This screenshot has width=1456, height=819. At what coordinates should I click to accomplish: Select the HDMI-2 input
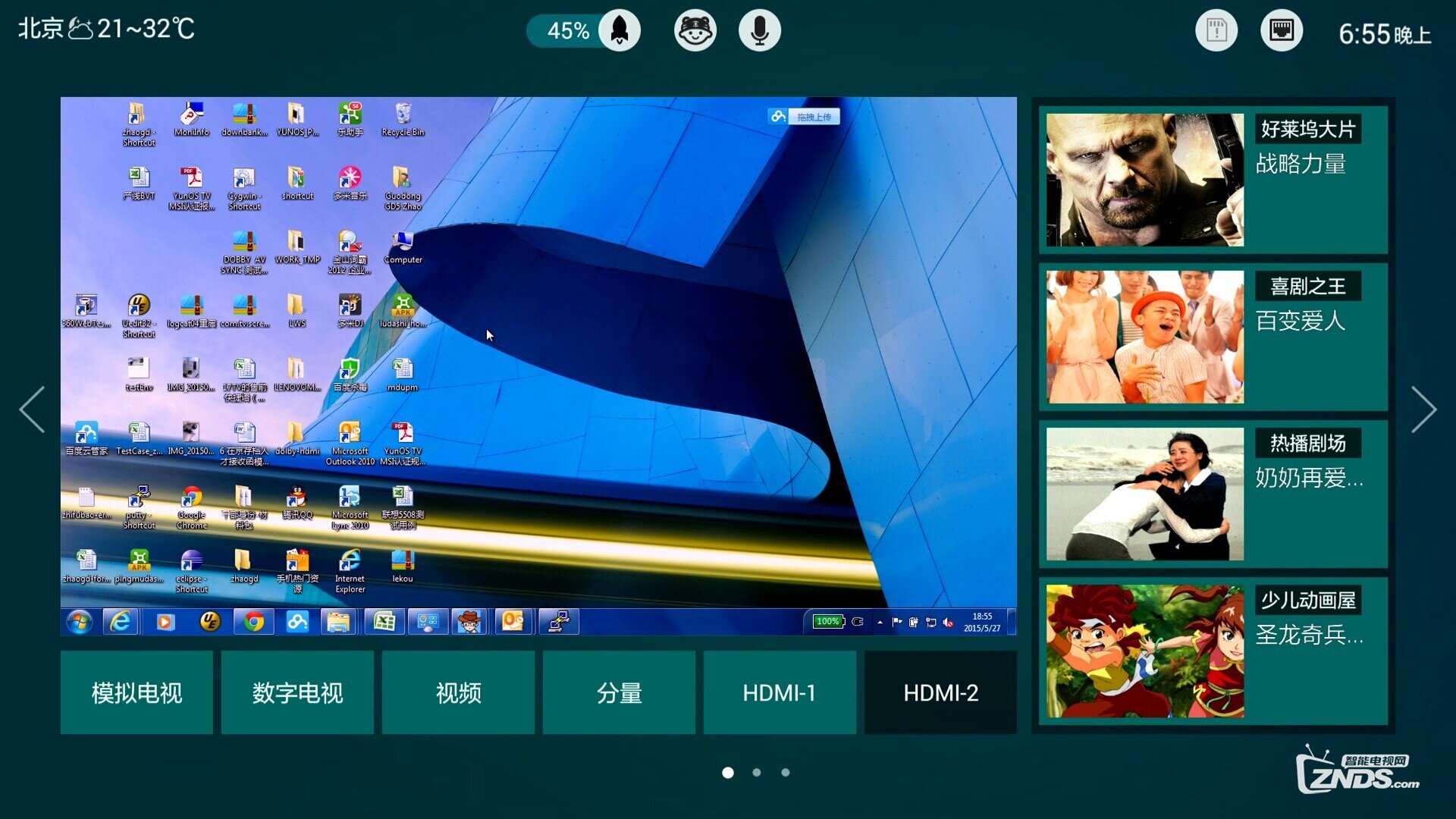pos(940,692)
